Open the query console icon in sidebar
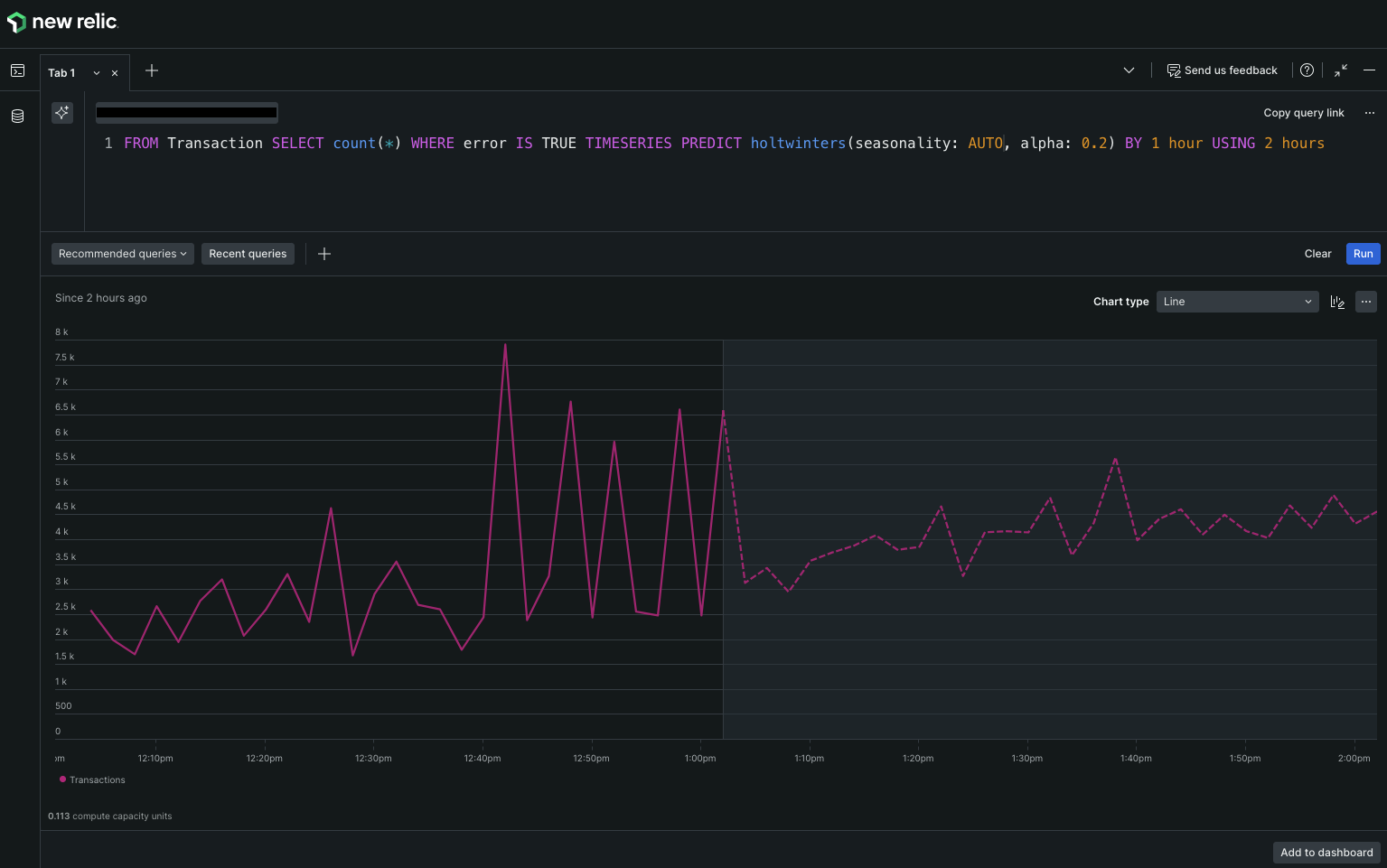1387x868 pixels. pos(17,70)
